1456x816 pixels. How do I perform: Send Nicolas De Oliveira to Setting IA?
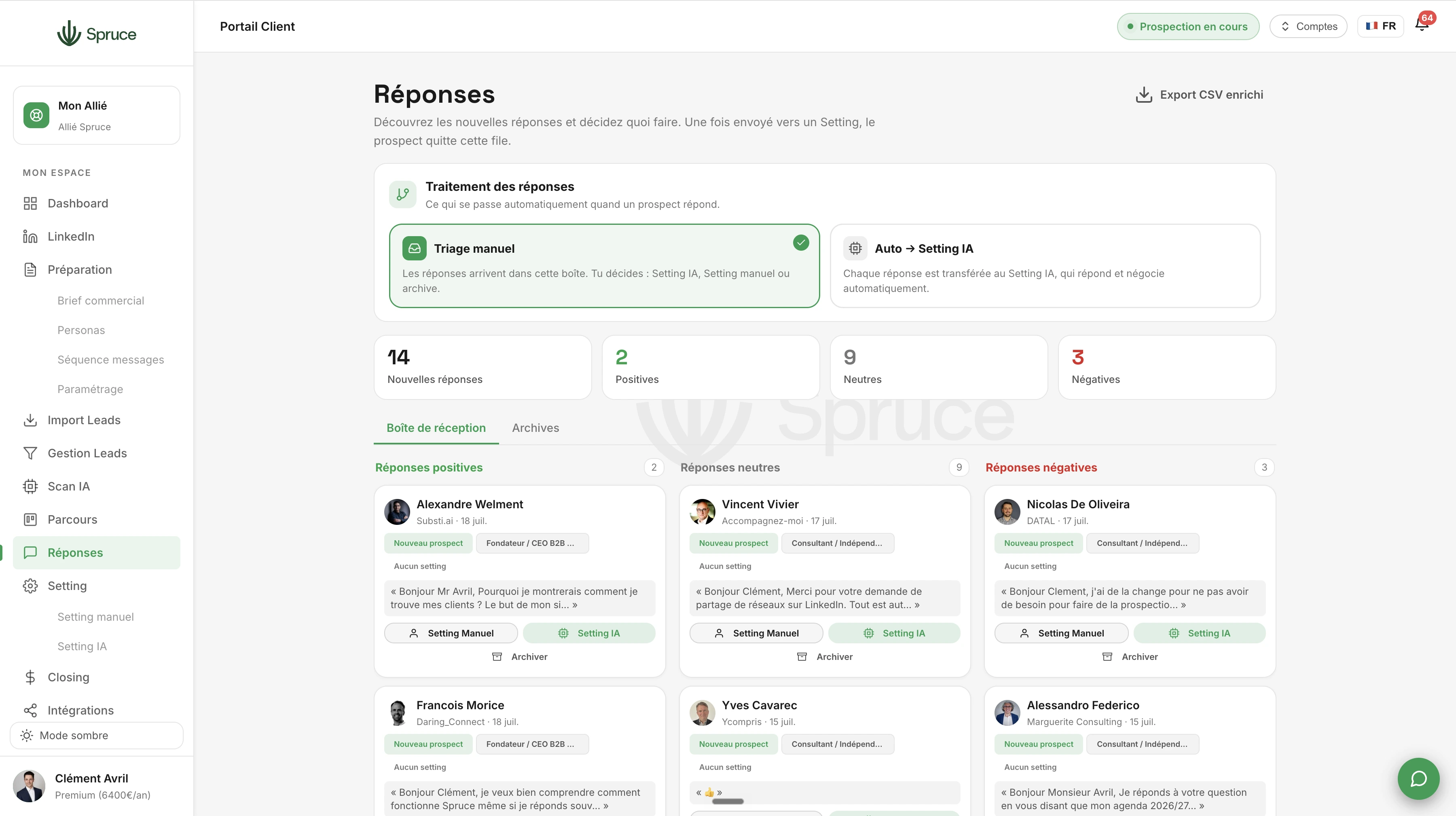(1200, 633)
